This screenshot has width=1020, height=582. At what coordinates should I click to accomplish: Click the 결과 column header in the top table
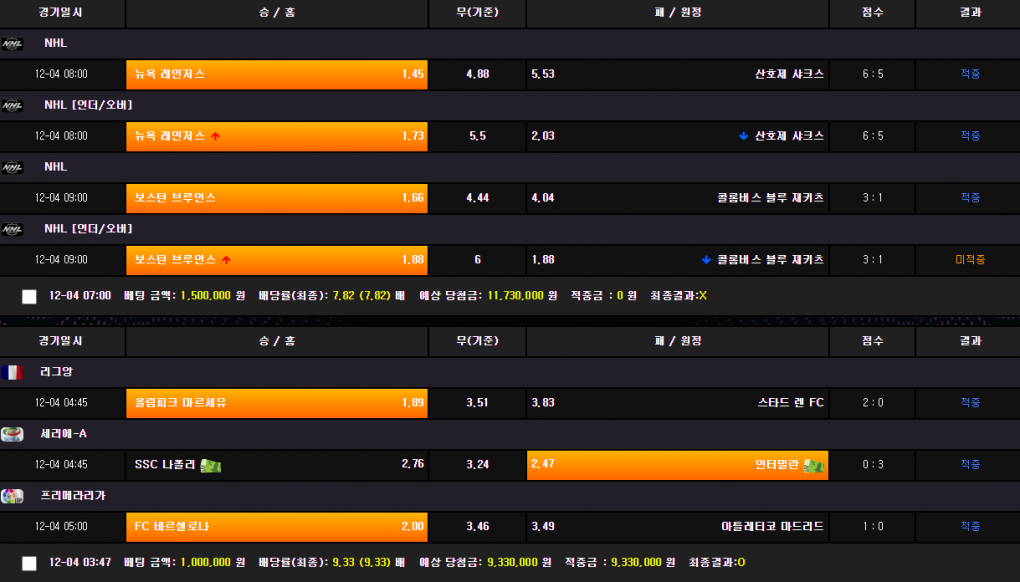pyautogui.click(x=969, y=13)
